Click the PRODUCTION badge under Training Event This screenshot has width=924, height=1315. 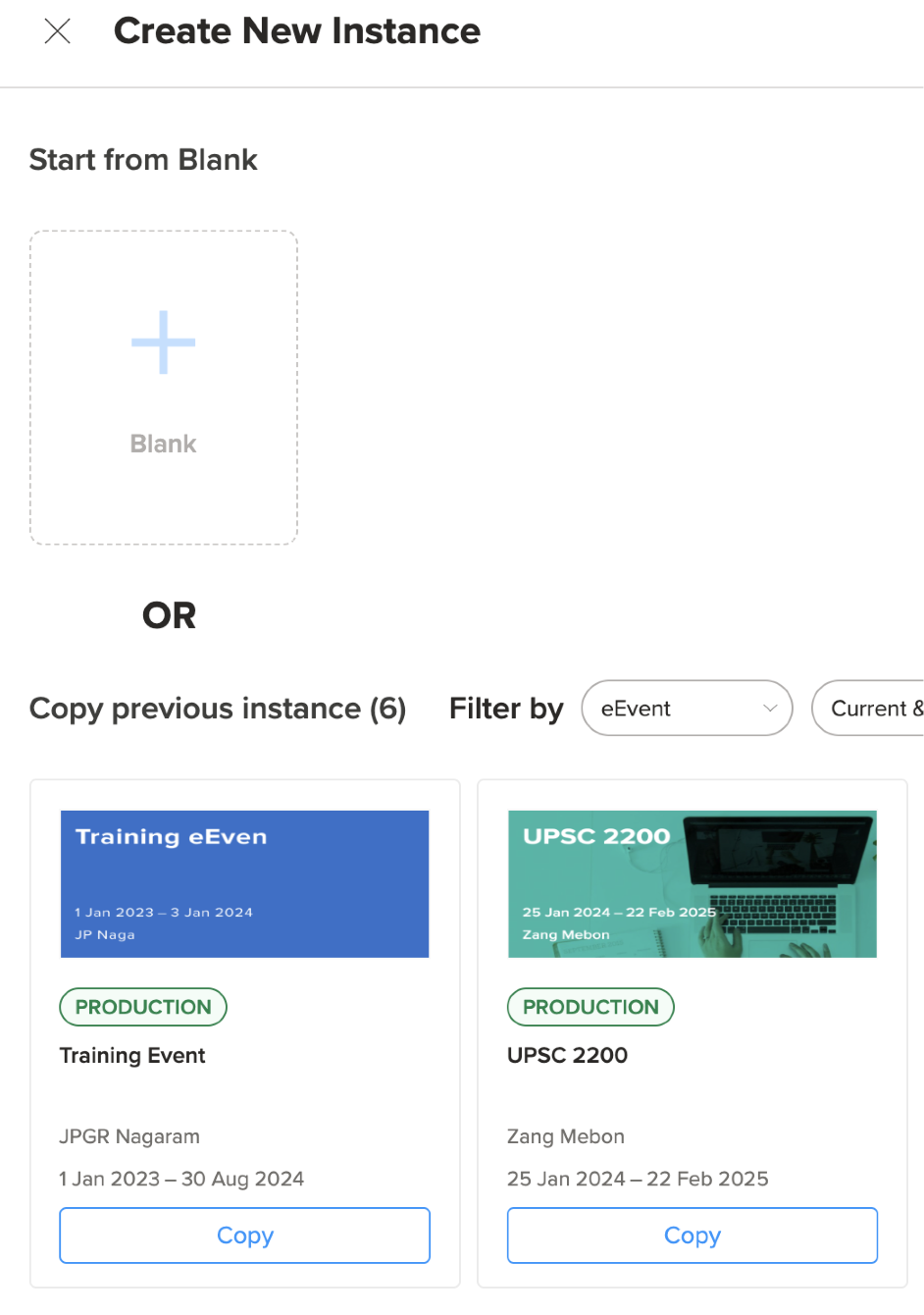point(142,1007)
